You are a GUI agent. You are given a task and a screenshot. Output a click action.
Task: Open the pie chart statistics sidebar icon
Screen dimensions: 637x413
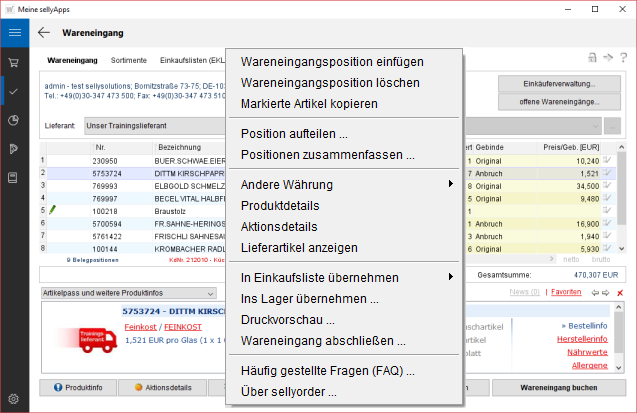[x=14, y=120]
